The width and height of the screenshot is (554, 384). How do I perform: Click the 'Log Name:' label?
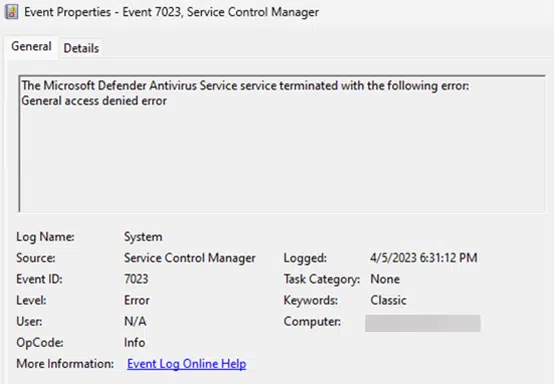[45, 237]
